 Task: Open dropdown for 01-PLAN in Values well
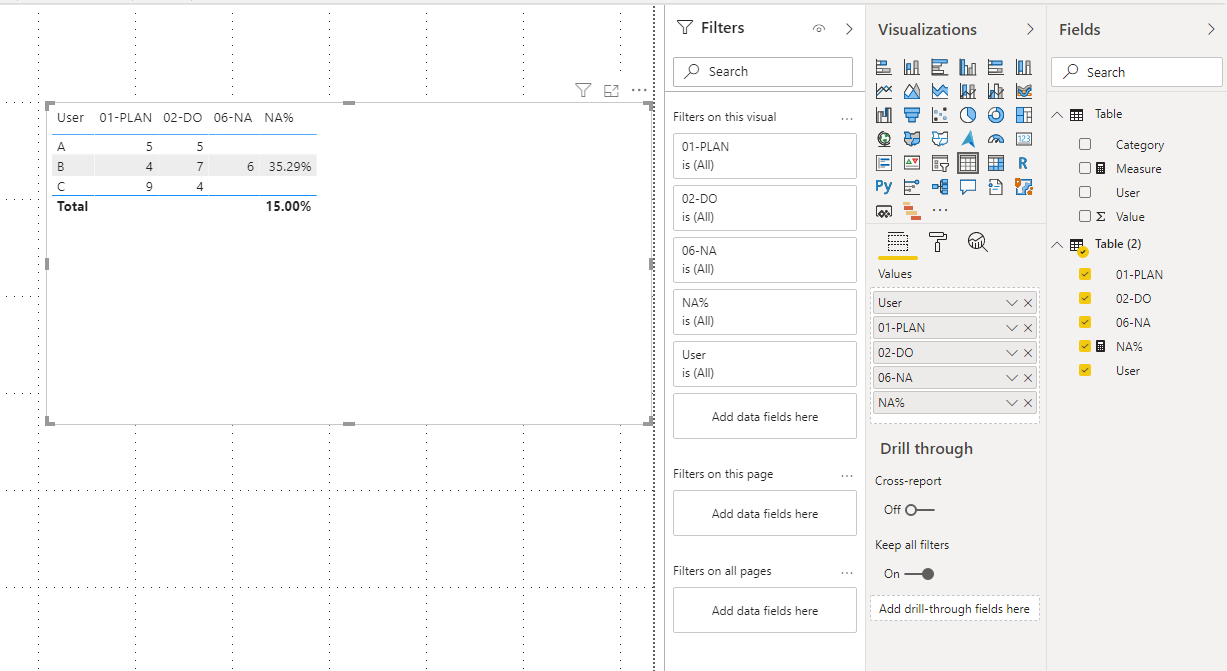click(x=1012, y=328)
